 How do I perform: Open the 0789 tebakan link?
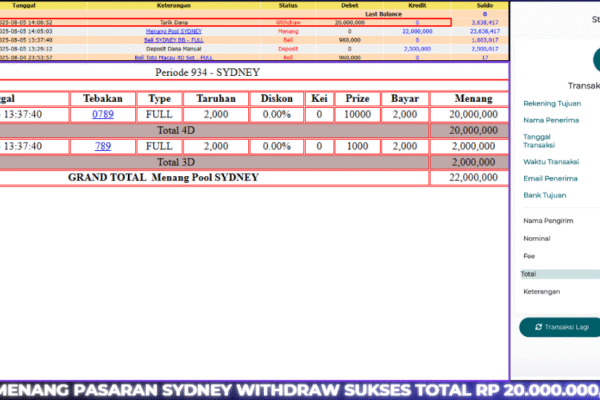click(103, 114)
